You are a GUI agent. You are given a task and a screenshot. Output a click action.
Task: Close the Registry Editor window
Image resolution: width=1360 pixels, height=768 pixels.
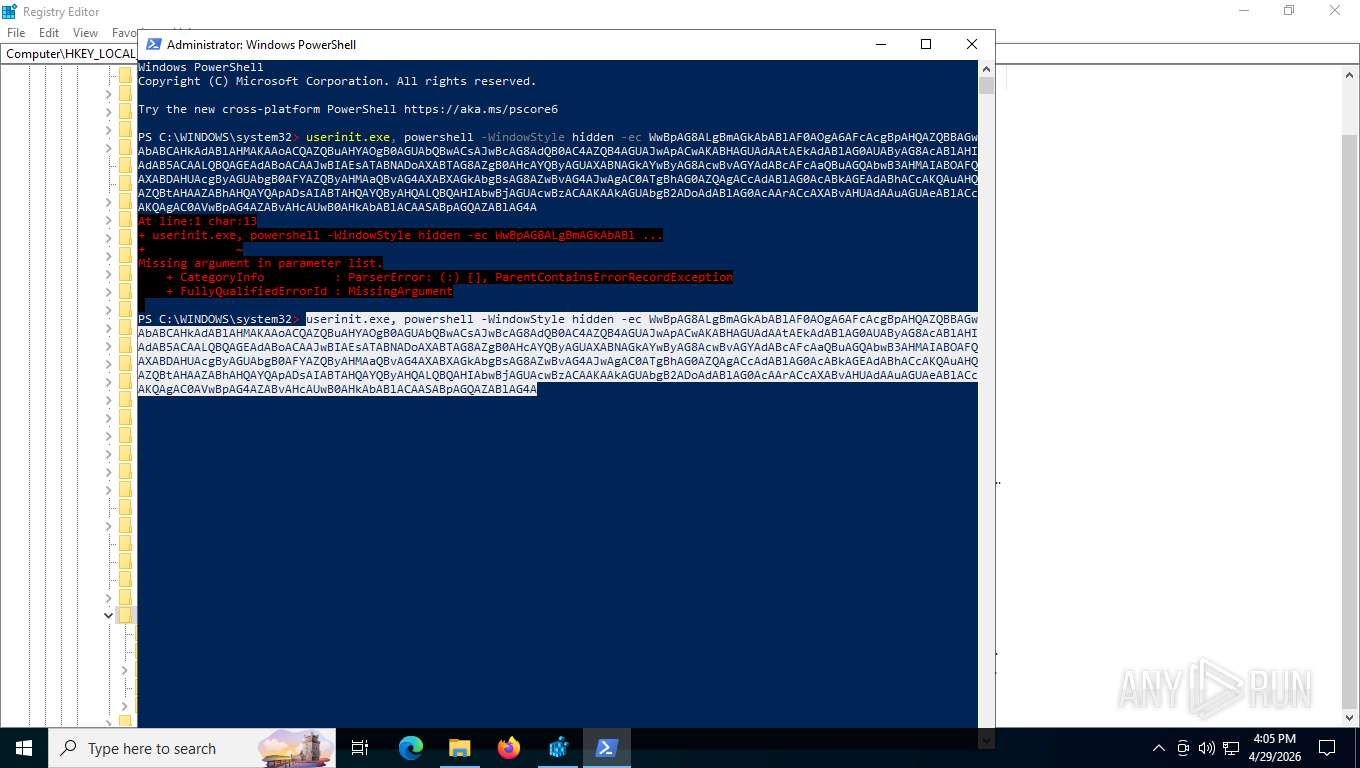tap(1335, 11)
